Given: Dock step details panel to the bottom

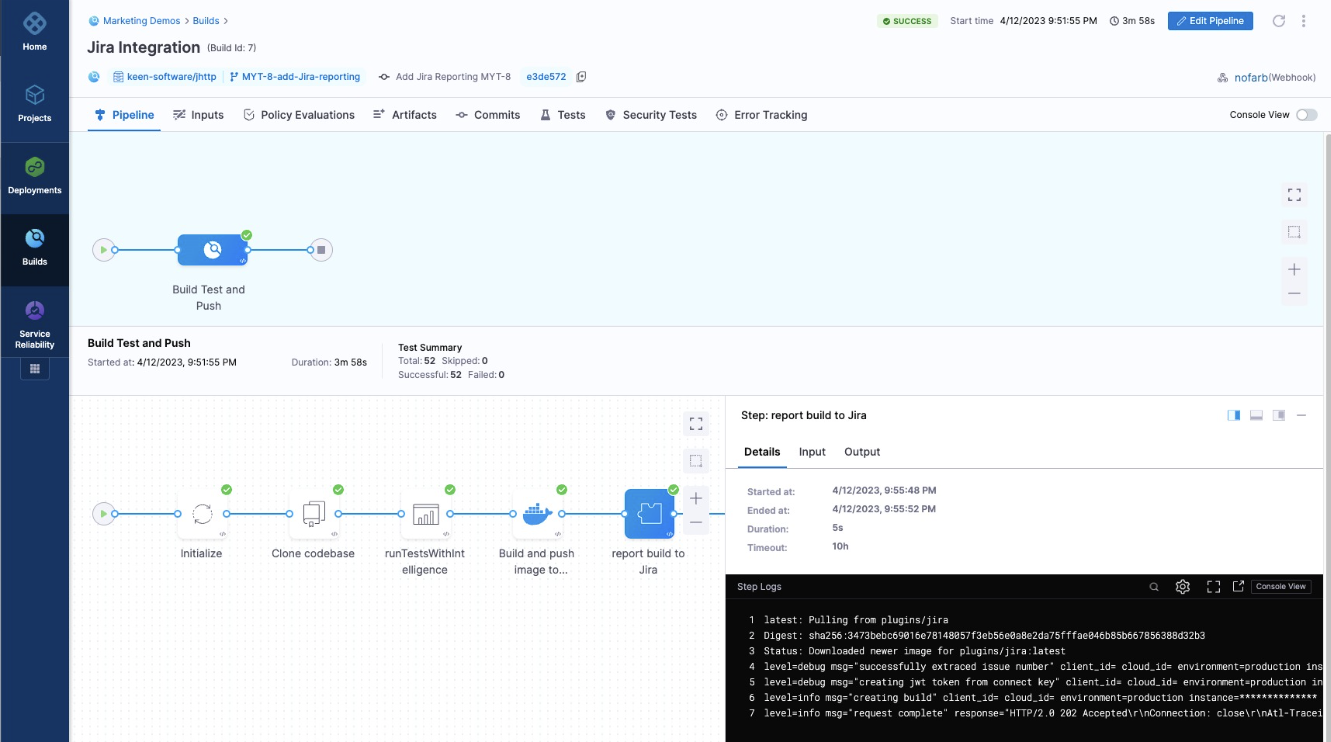Looking at the screenshot, I should click(x=1256, y=415).
